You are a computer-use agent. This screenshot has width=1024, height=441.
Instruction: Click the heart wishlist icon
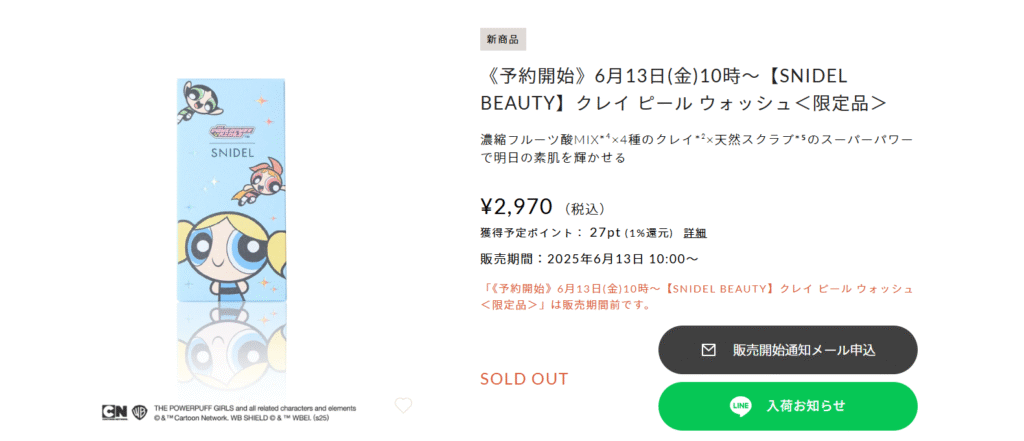(403, 405)
